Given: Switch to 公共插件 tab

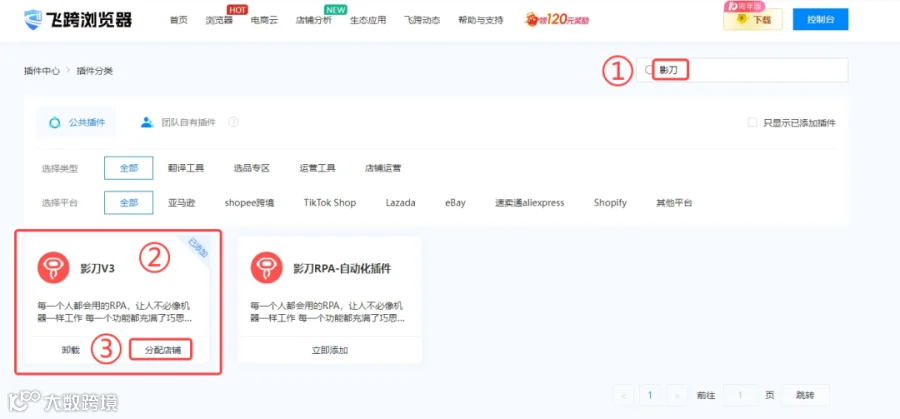Looking at the screenshot, I should pos(76,122).
